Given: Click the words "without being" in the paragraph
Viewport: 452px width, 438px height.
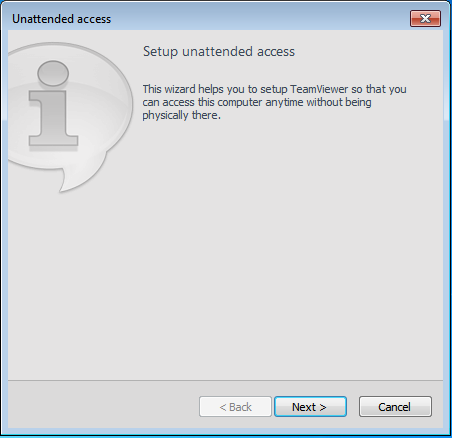Looking at the screenshot, I should click(x=339, y=102).
